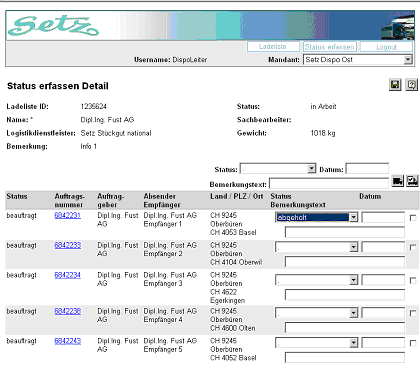Click the Land / PLZ / Ort column header
Screen dimensions: 420x373
click(237, 196)
